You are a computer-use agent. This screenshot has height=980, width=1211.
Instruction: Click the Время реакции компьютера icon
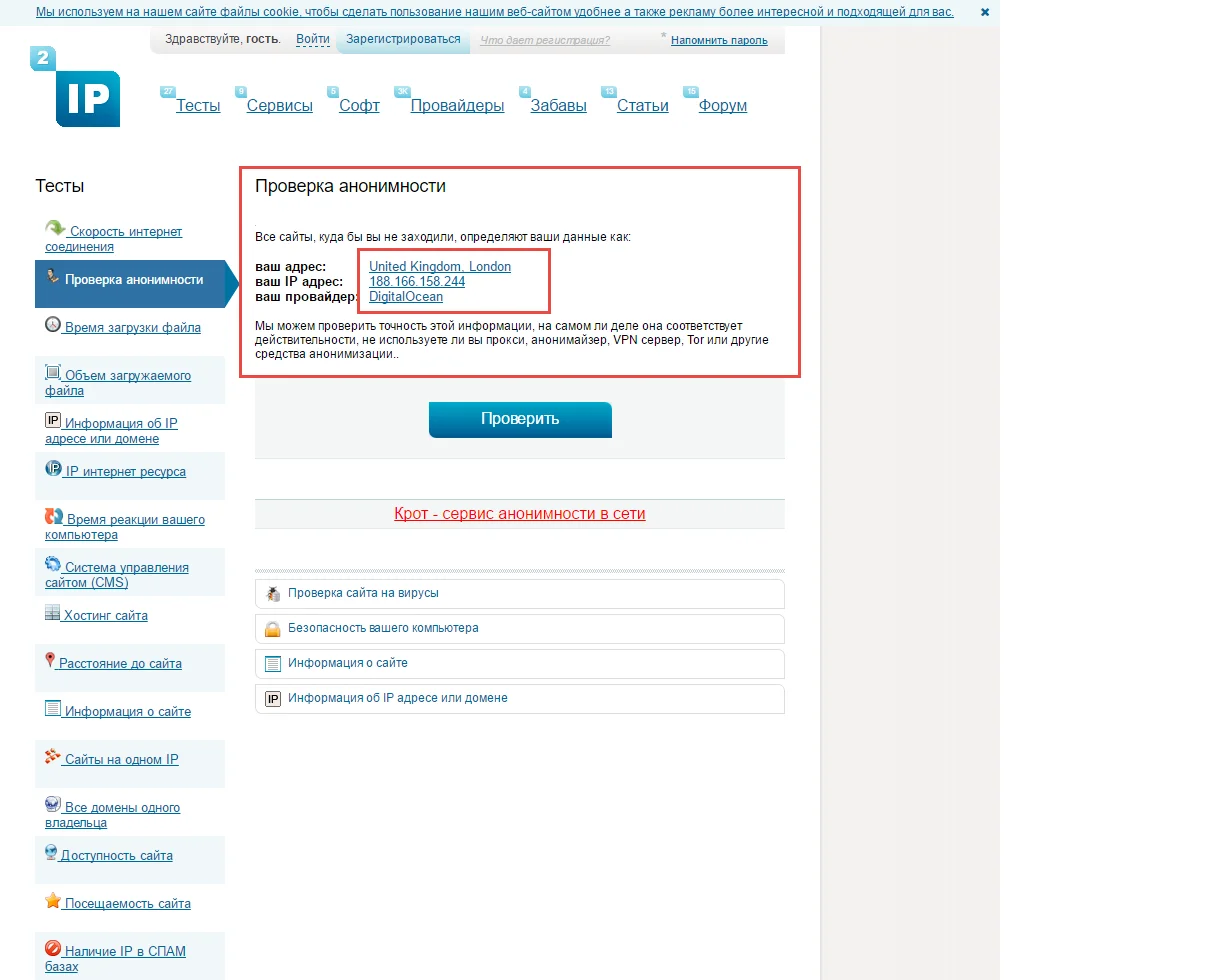54,516
